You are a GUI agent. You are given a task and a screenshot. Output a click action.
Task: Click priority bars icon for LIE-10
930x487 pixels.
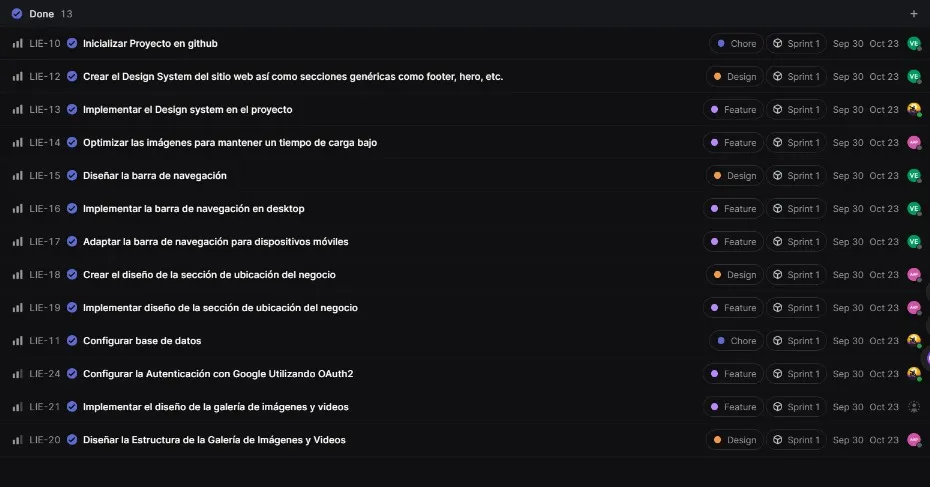[x=17, y=44]
